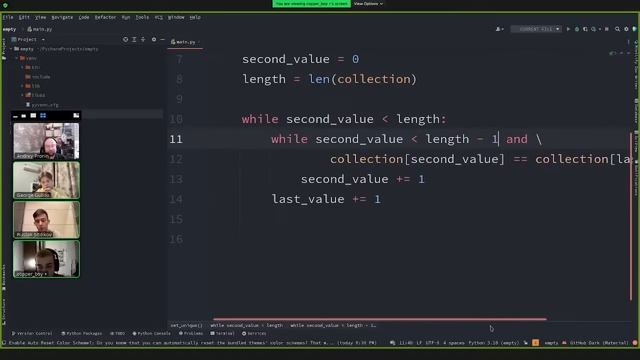
Task: Select the include folder
Action: pyautogui.click(x=38, y=76)
